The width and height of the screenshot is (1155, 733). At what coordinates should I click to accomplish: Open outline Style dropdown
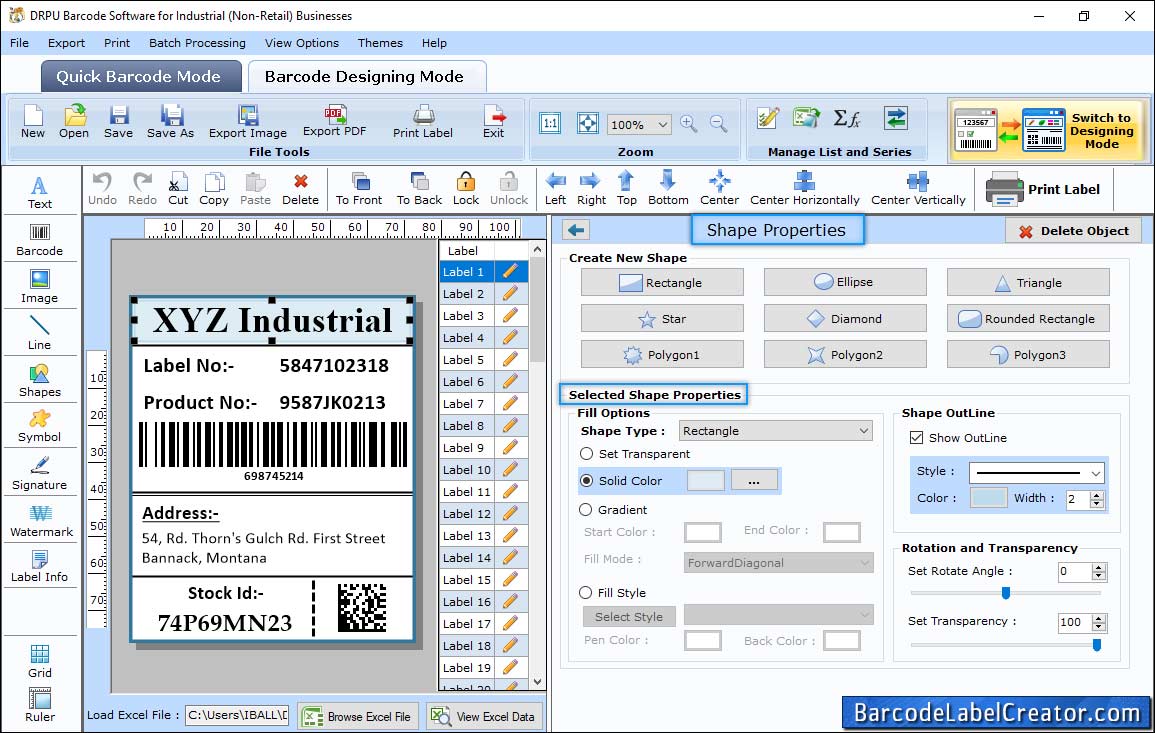(1095, 473)
